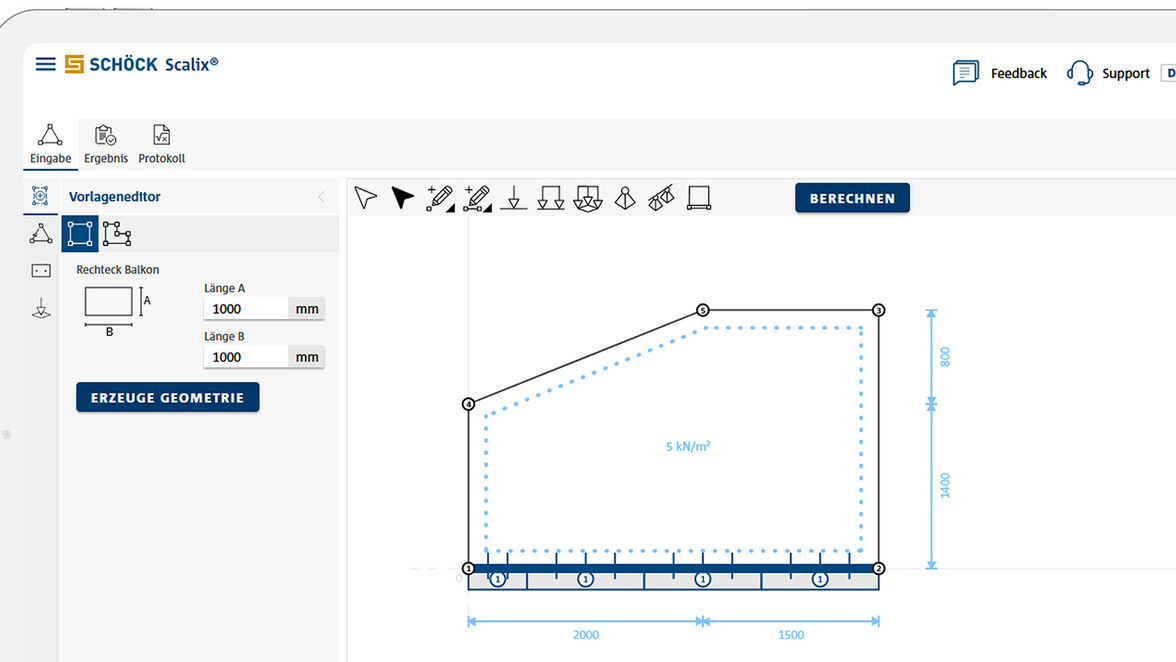
Task: Click the ERZEUGE GEOMETRIE button
Action: pos(167,397)
